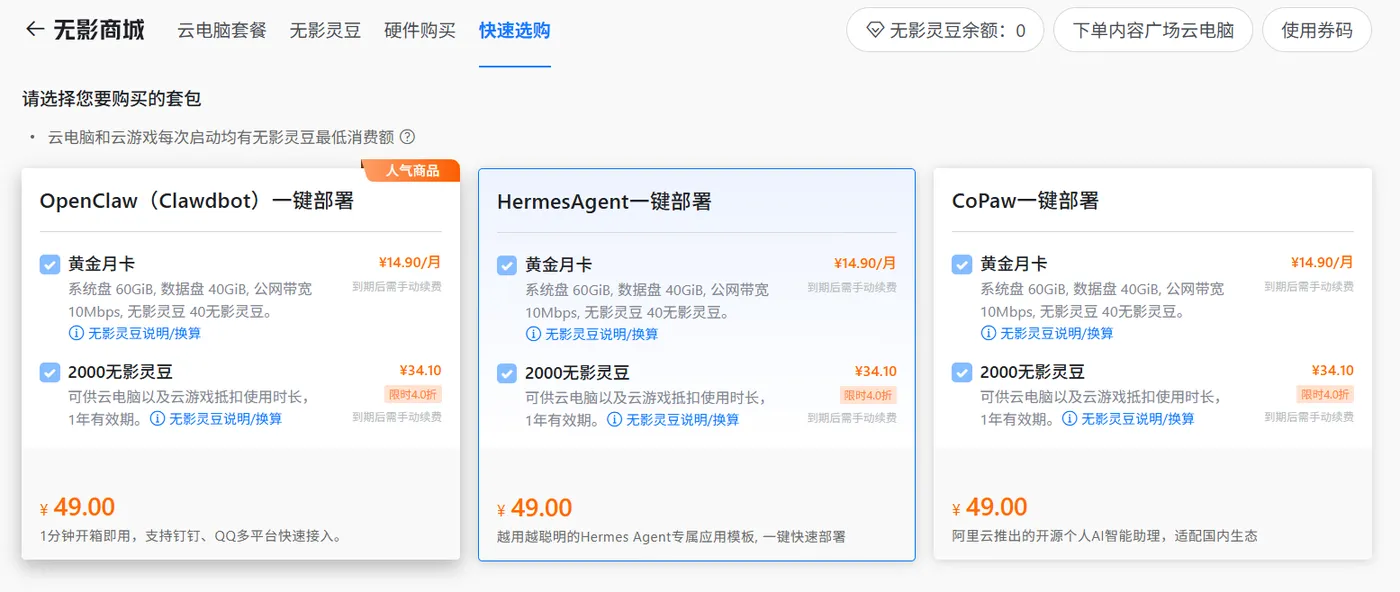Go to the 硬件购买 tab
Screen dimensions: 1400x592
click(420, 30)
